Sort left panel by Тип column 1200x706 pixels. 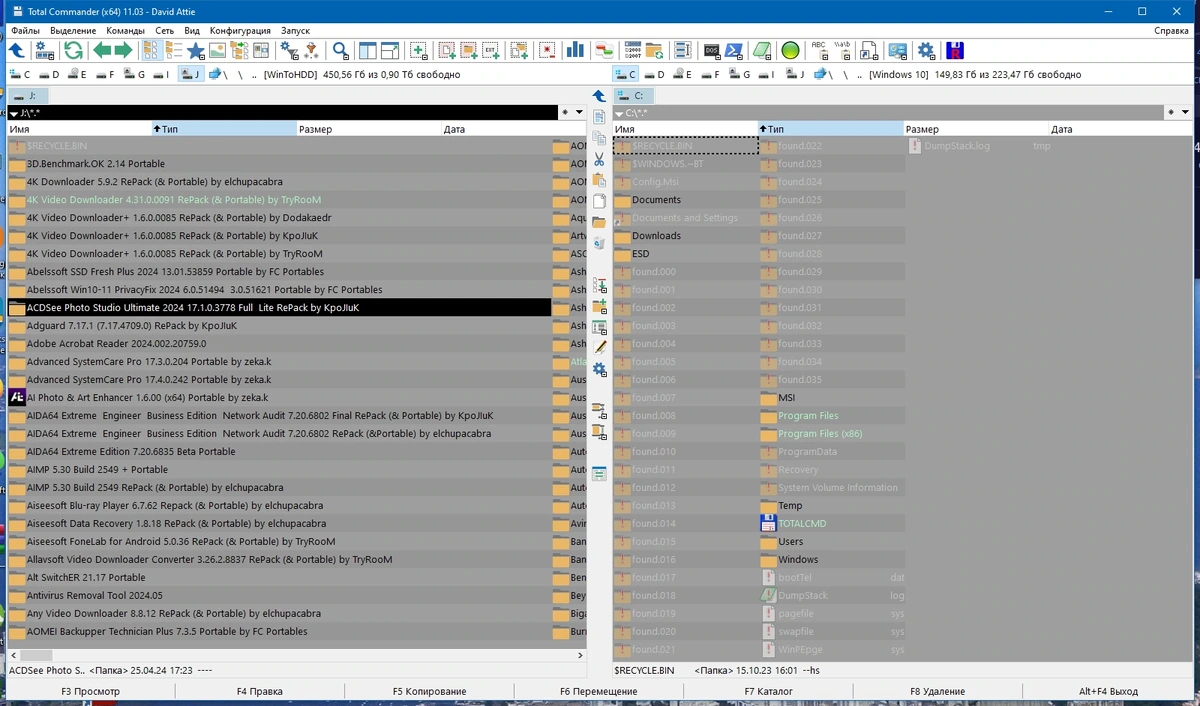pyautogui.click(x=224, y=129)
